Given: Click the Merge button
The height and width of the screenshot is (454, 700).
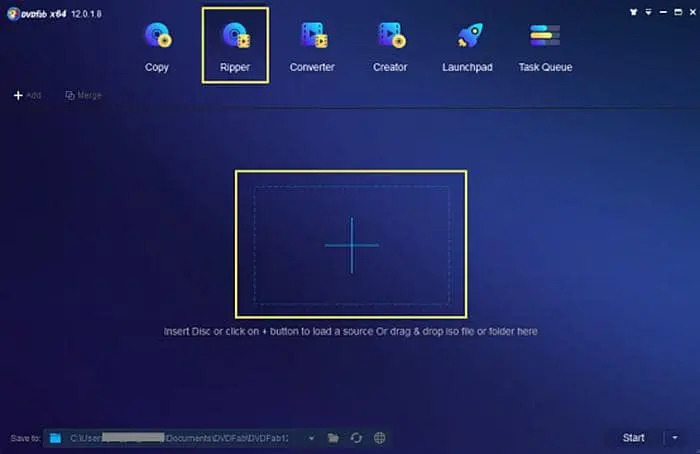Looking at the screenshot, I should tap(83, 95).
